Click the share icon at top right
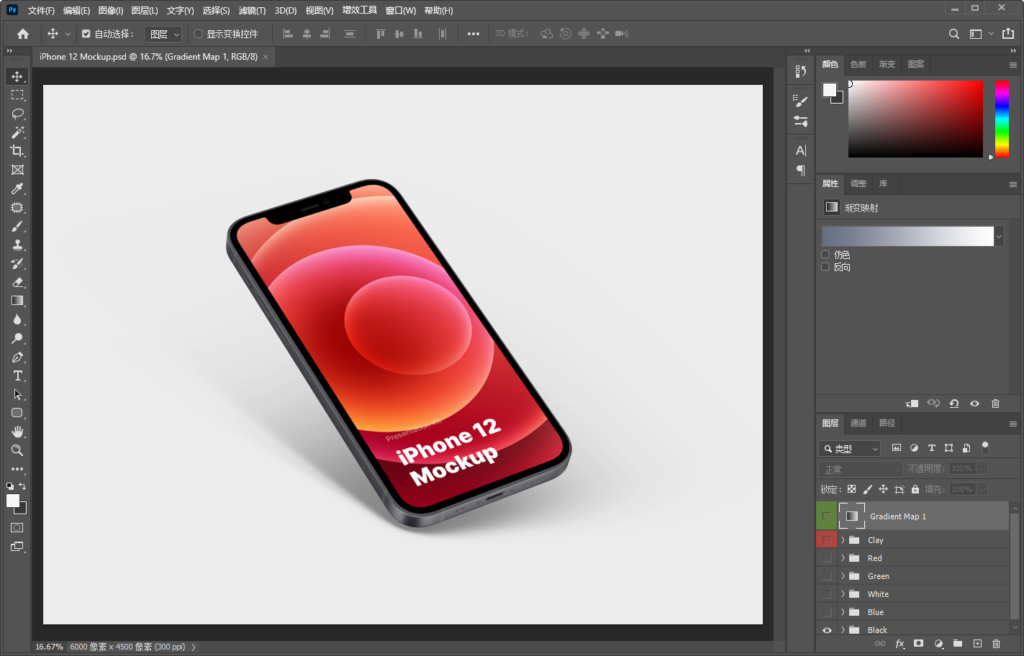 point(1008,33)
